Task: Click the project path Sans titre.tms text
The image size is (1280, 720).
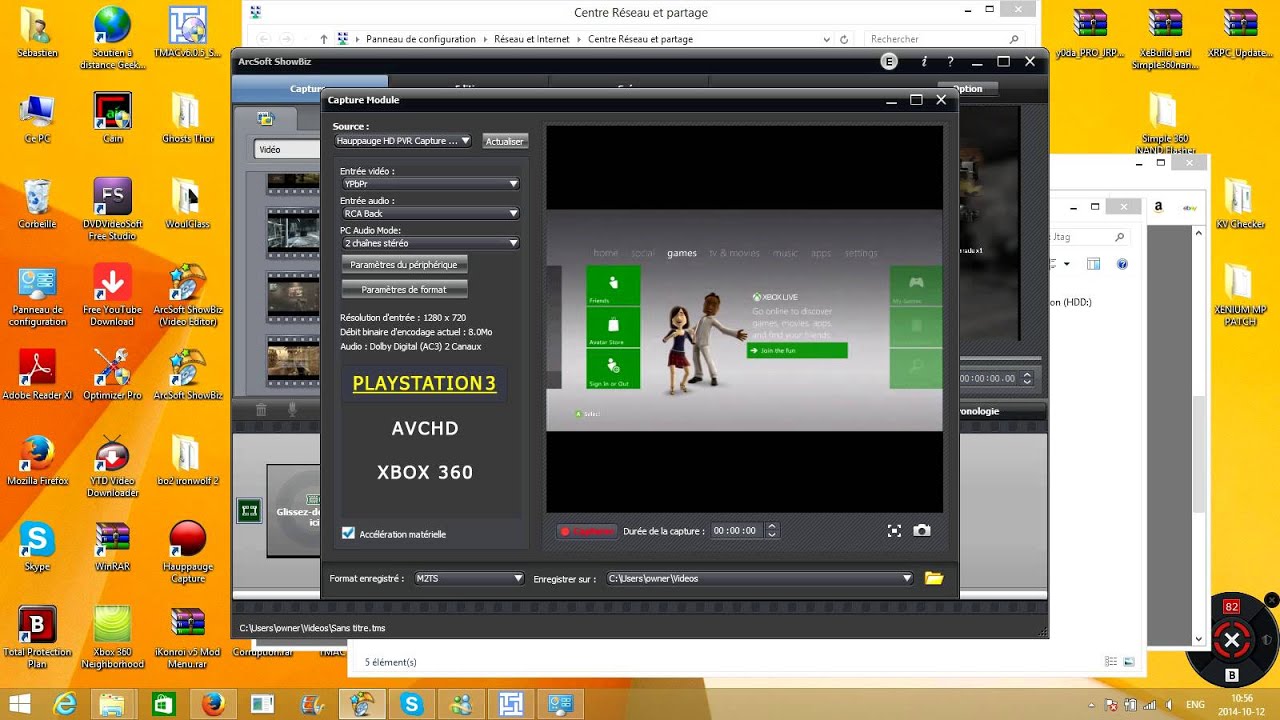Action: click(x=312, y=628)
